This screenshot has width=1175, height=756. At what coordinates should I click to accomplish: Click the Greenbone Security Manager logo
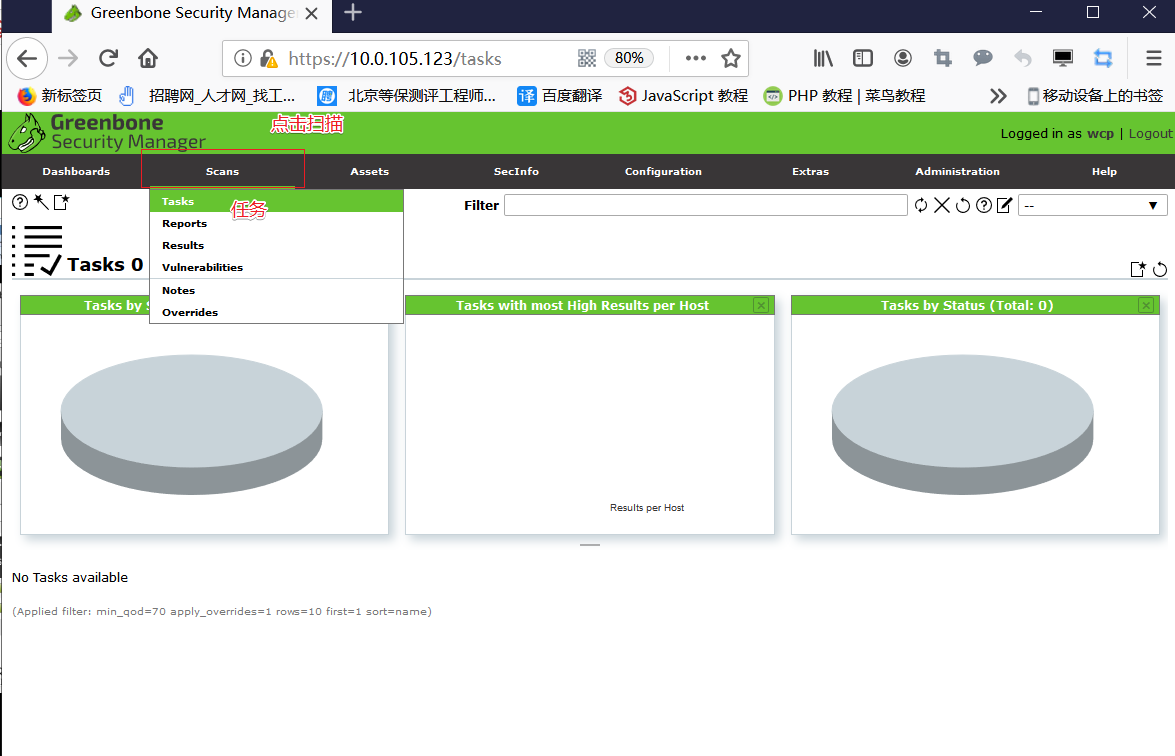point(106,133)
